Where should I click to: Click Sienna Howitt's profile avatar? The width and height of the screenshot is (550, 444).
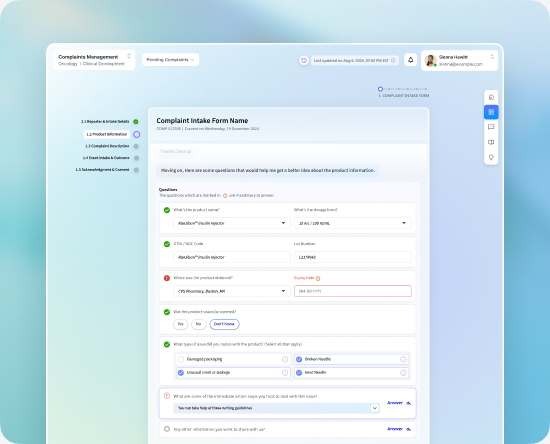coord(430,60)
